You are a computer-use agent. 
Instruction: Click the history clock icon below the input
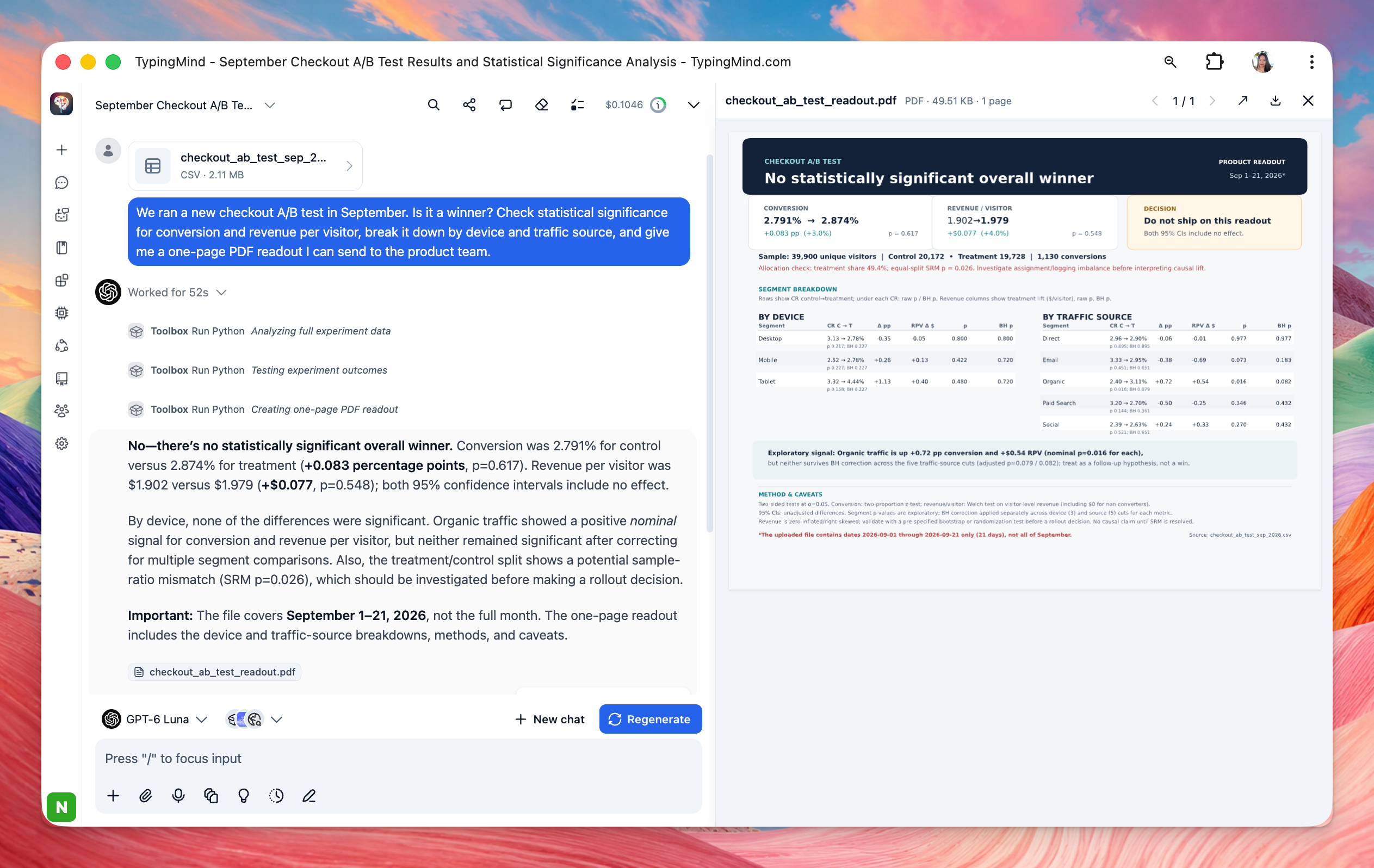[276, 796]
